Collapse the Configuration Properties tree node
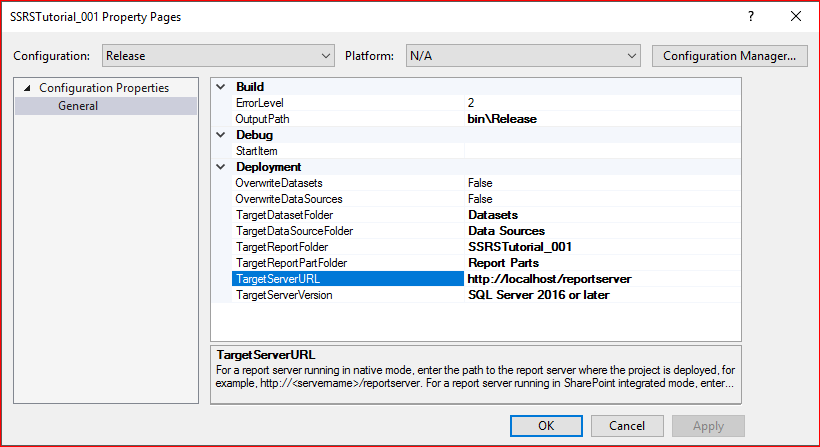The height and width of the screenshot is (447, 820). (x=27, y=88)
